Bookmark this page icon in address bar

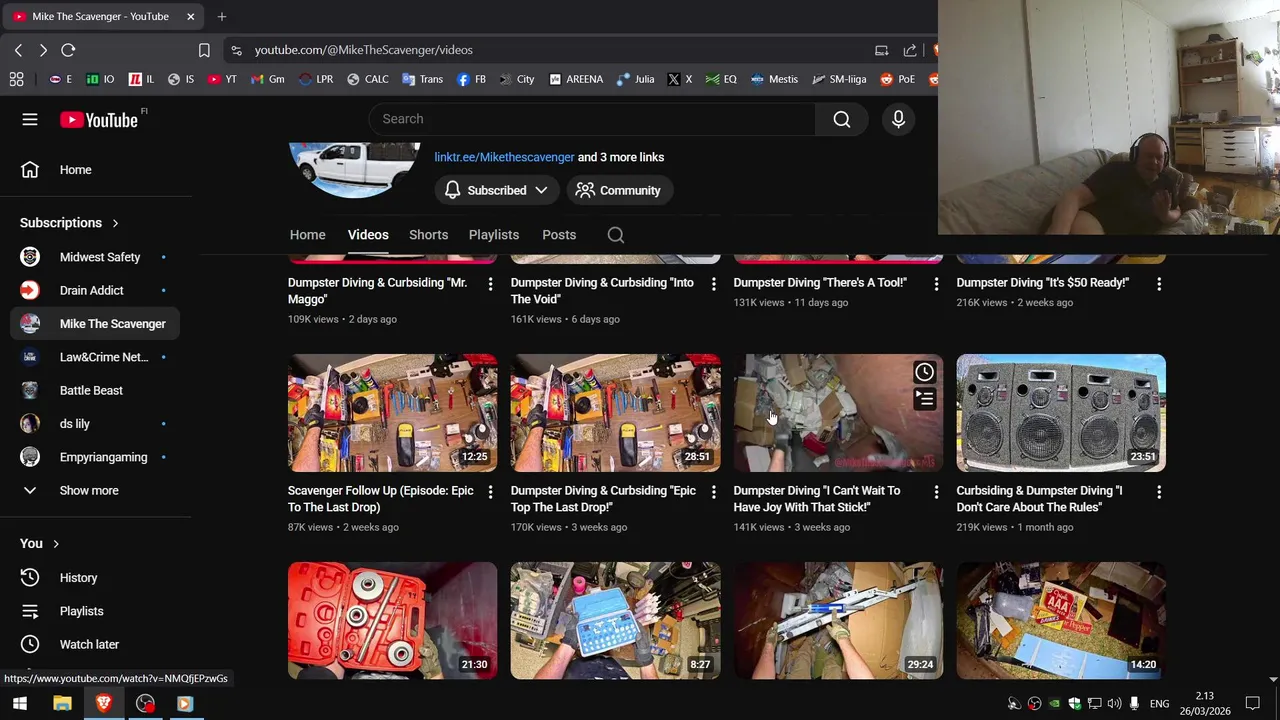tap(204, 50)
